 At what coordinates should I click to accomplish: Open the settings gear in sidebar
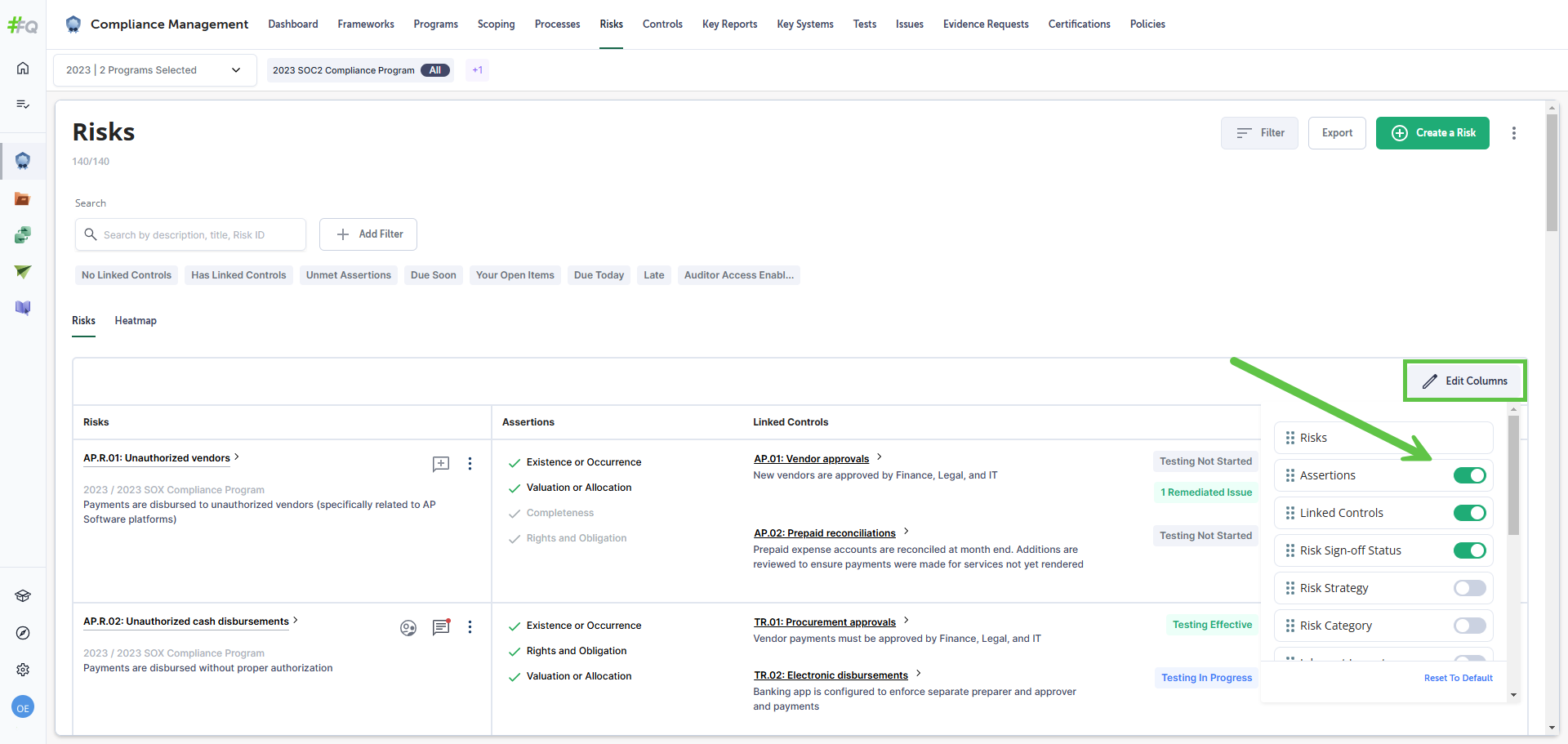23,670
